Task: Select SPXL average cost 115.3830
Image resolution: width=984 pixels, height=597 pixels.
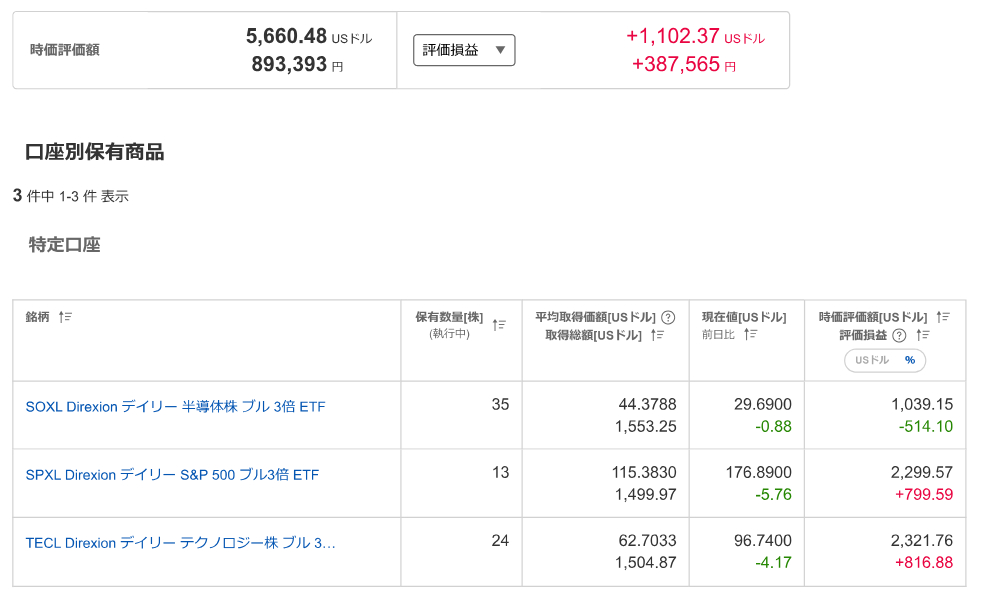Action: (x=644, y=473)
